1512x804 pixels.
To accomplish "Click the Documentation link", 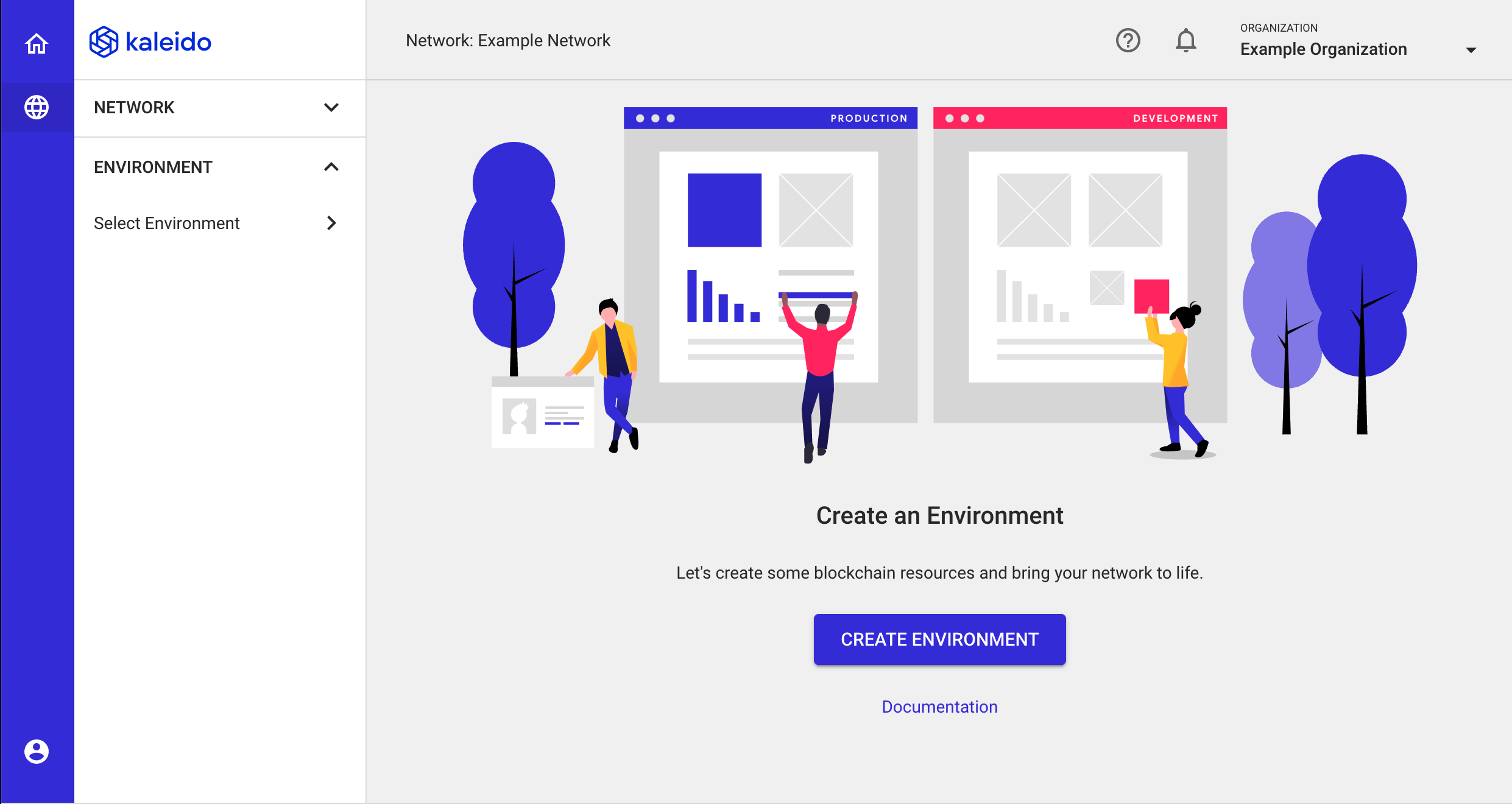I will (x=938, y=705).
